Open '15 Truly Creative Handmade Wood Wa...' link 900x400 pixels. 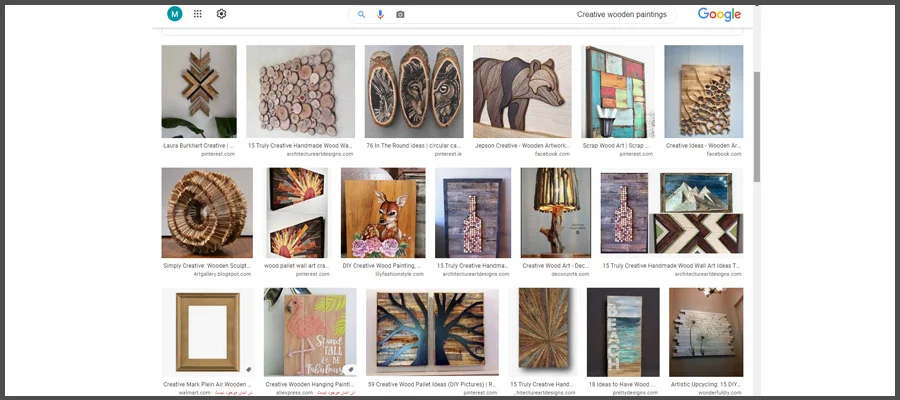point(300,146)
